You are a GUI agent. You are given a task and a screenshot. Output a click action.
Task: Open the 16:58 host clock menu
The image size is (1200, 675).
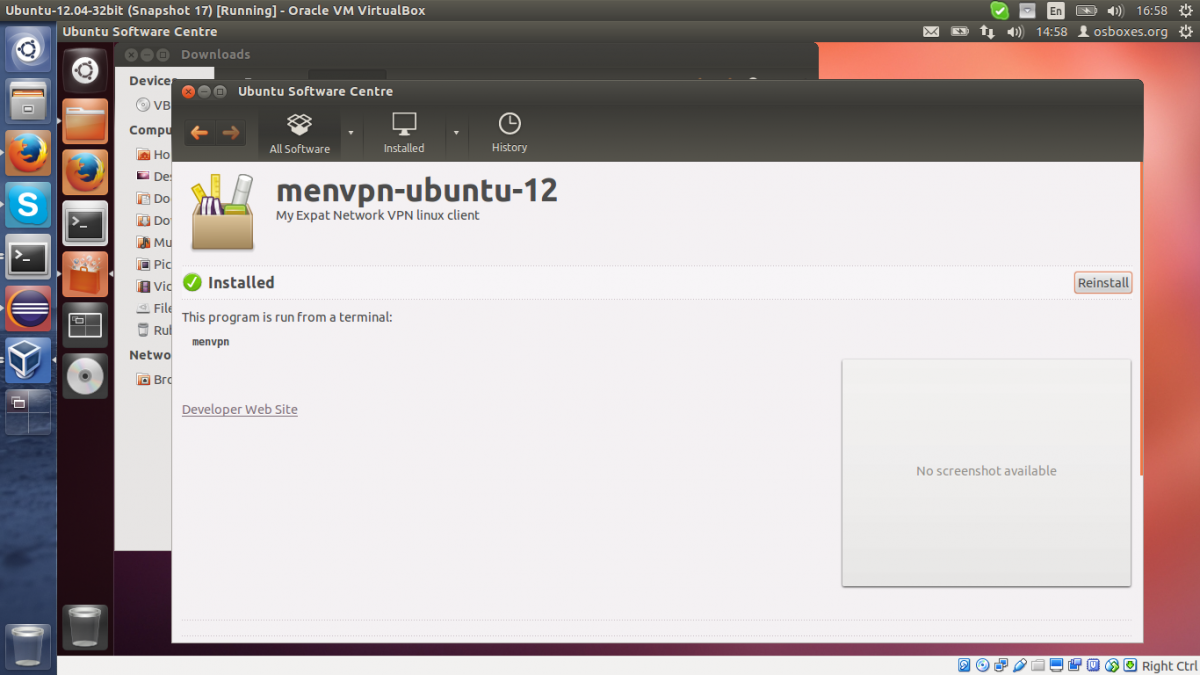click(1152, 11)
